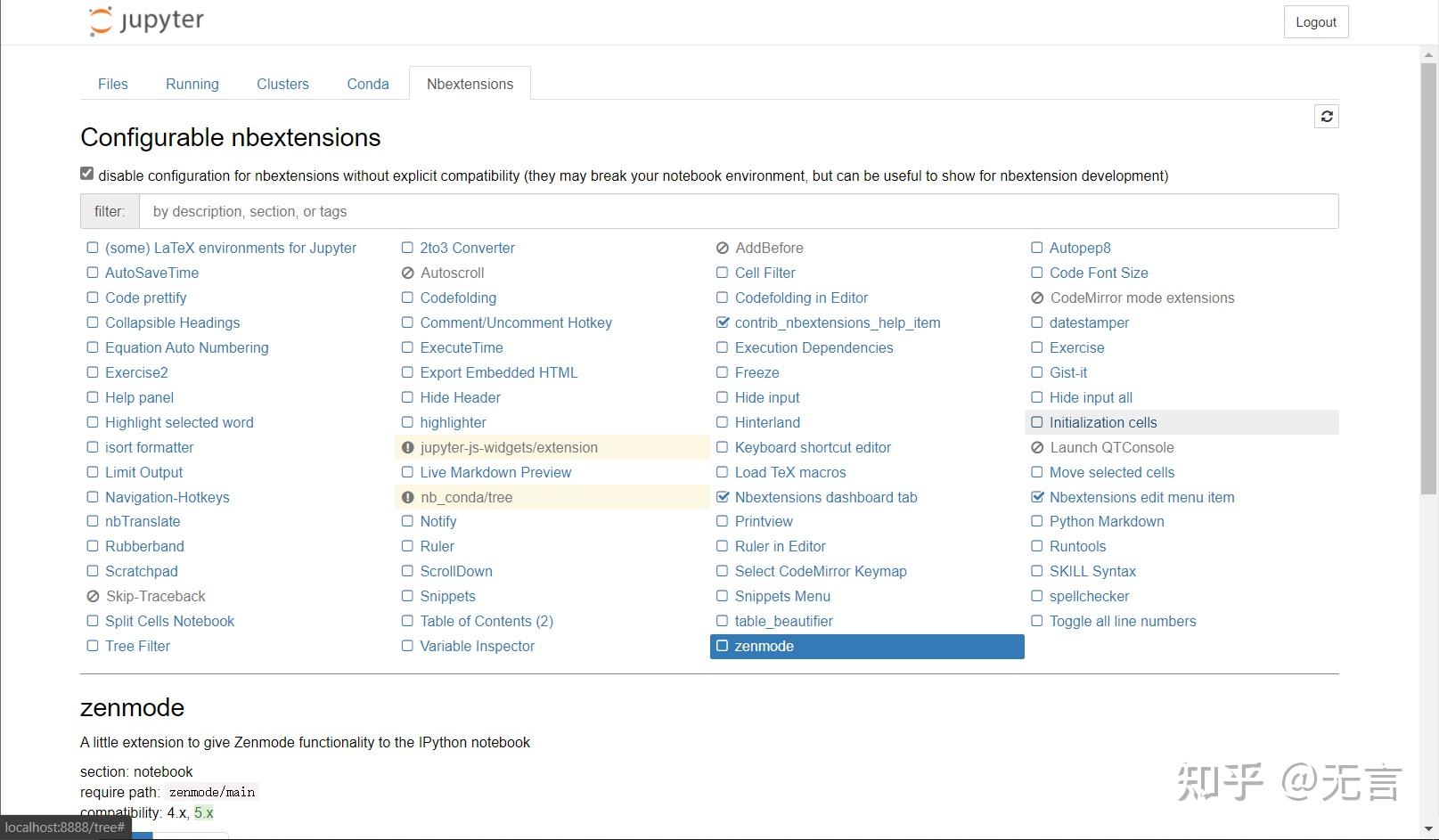Screen dimensions: 1439x840
Task: Uncheck the disable configuration compatibility checkbox
Action: [x=86, y=174]
